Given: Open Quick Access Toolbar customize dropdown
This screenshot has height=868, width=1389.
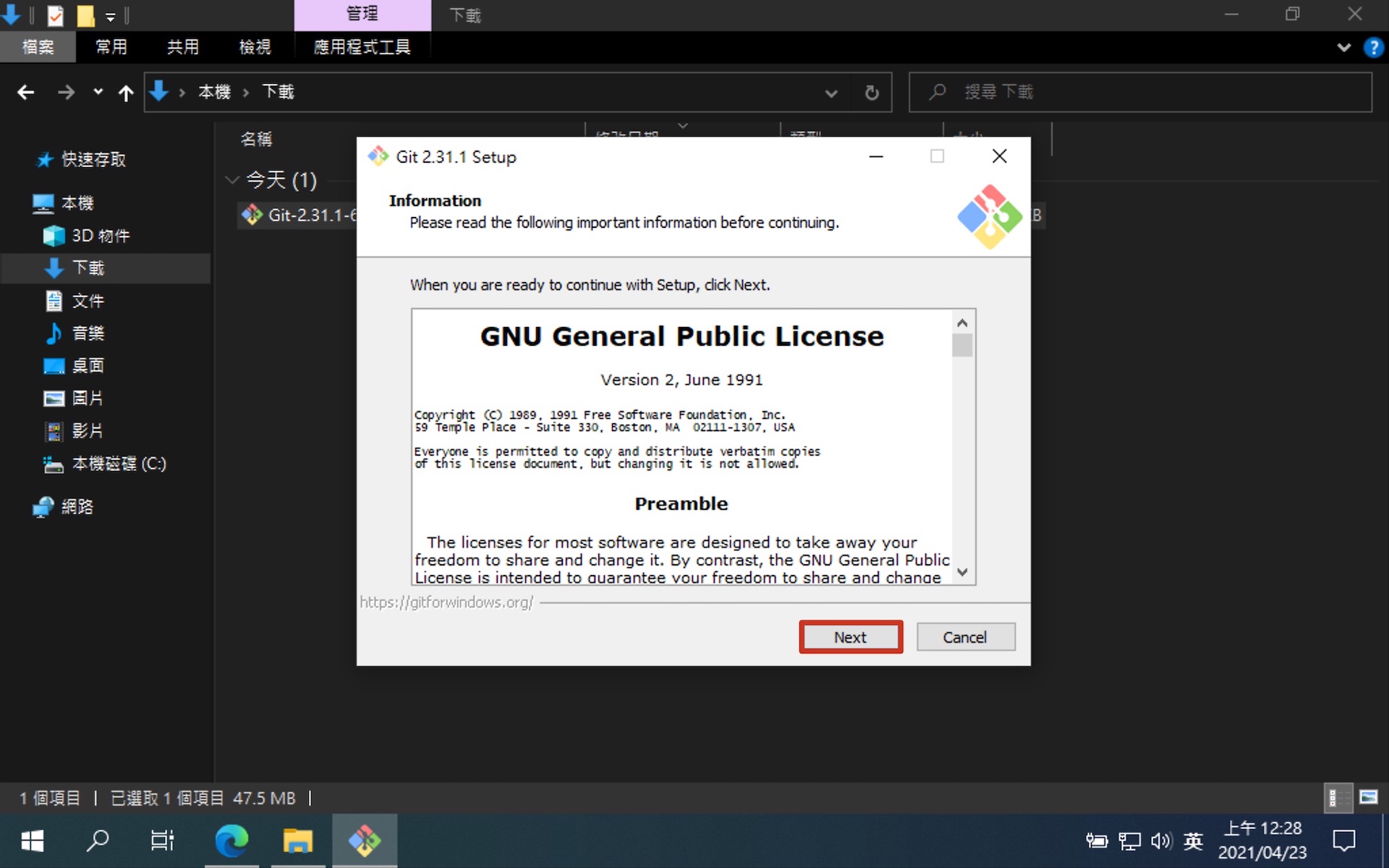Looking at the screenshot, I should [x=111, y=16].
